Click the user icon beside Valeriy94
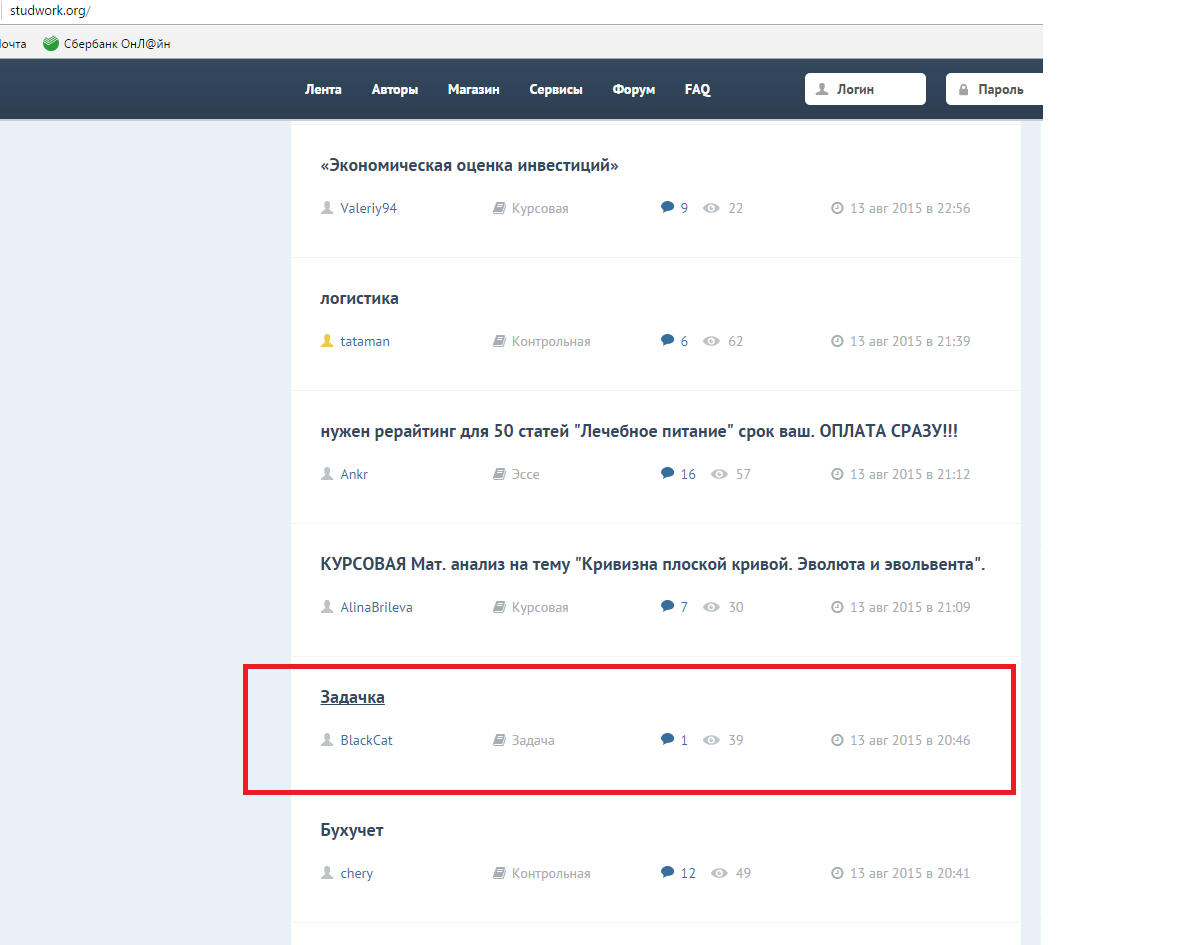This screenshot has height=945, width=1199. click(327, 207)
